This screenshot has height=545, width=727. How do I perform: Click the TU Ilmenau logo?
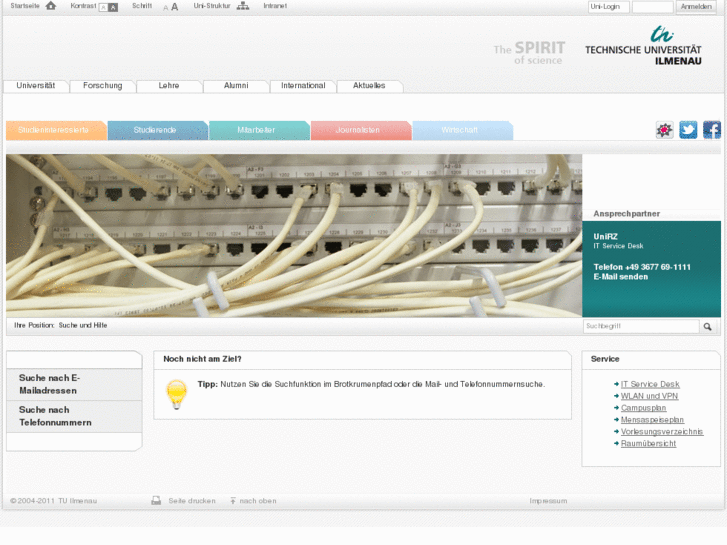point(643,46)
